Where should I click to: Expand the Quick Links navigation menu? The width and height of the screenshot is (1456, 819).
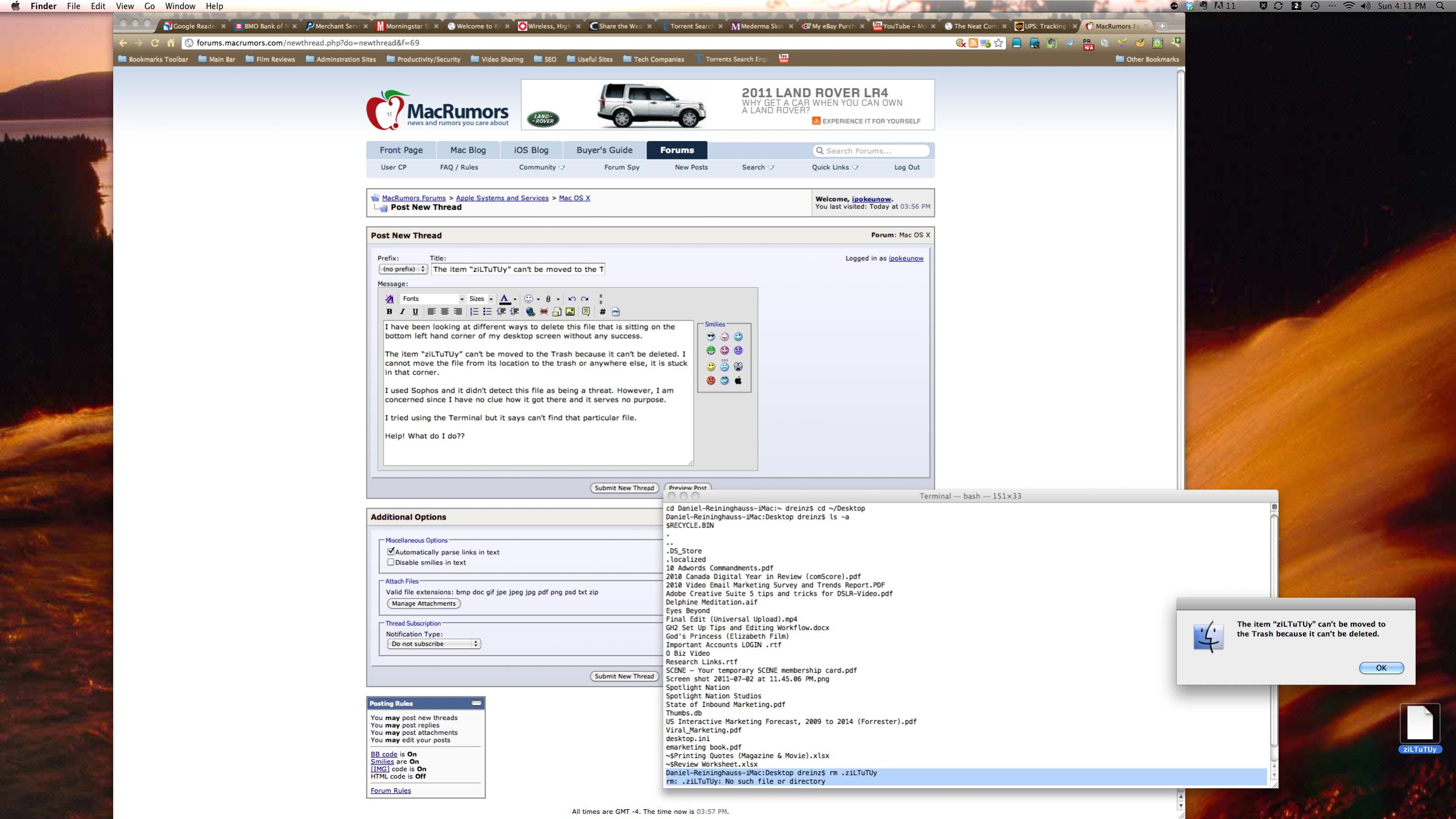(835, 167)
